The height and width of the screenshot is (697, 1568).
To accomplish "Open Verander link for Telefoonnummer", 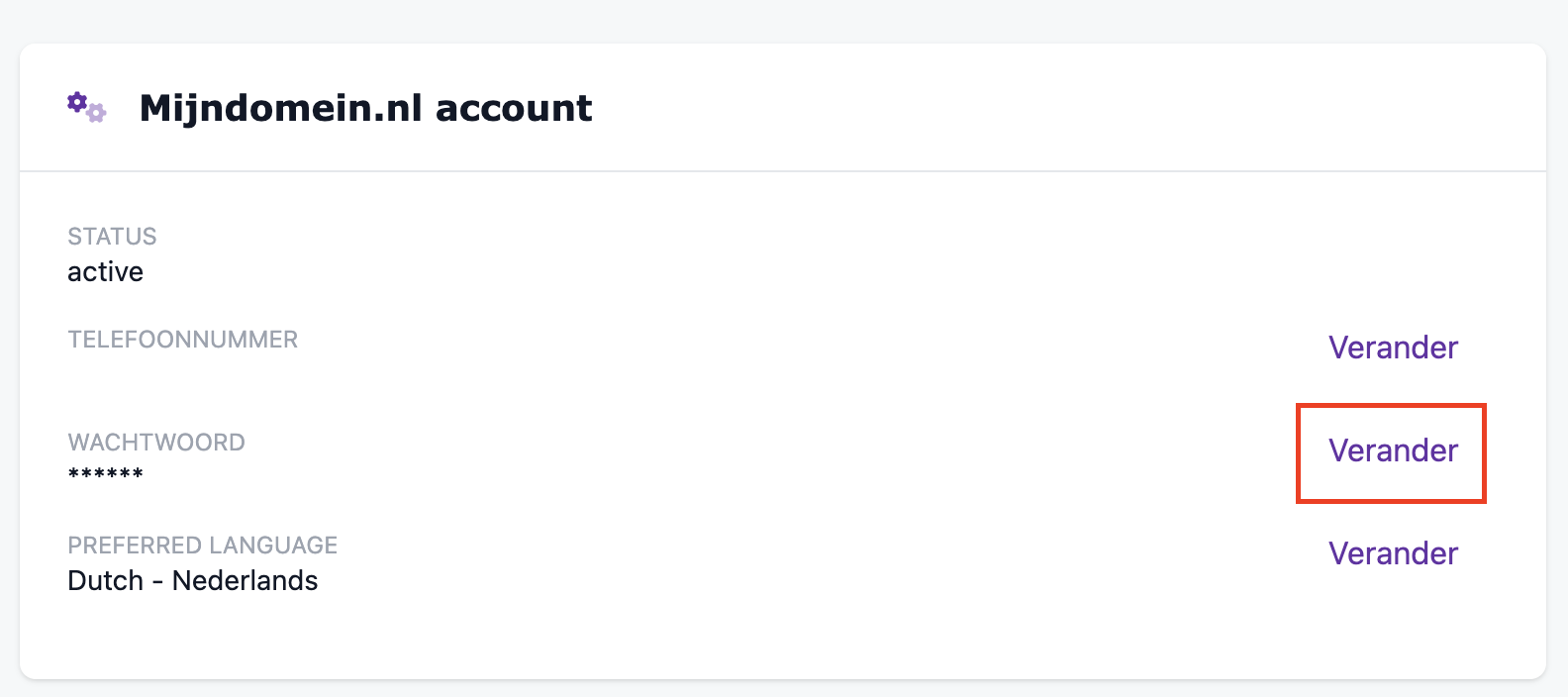I will click(x=1393, y=348).
